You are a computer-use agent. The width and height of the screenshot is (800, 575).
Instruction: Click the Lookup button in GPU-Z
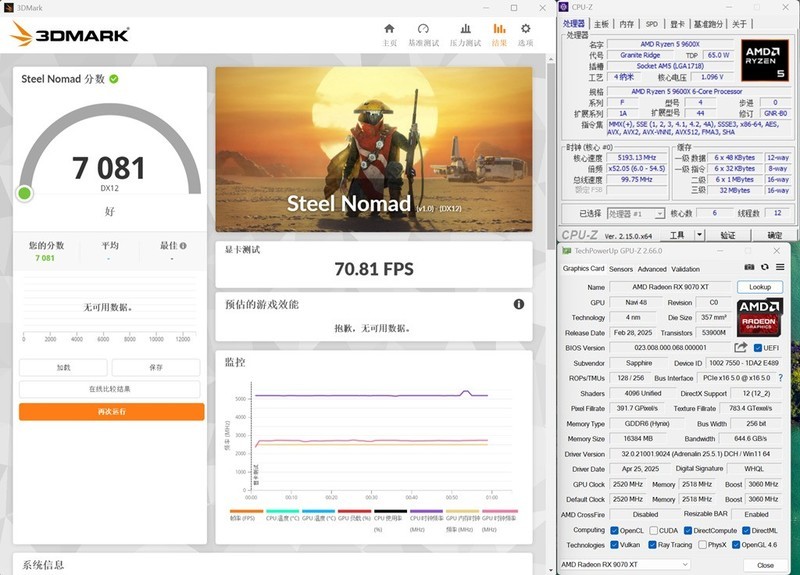[x=760, y=287]
